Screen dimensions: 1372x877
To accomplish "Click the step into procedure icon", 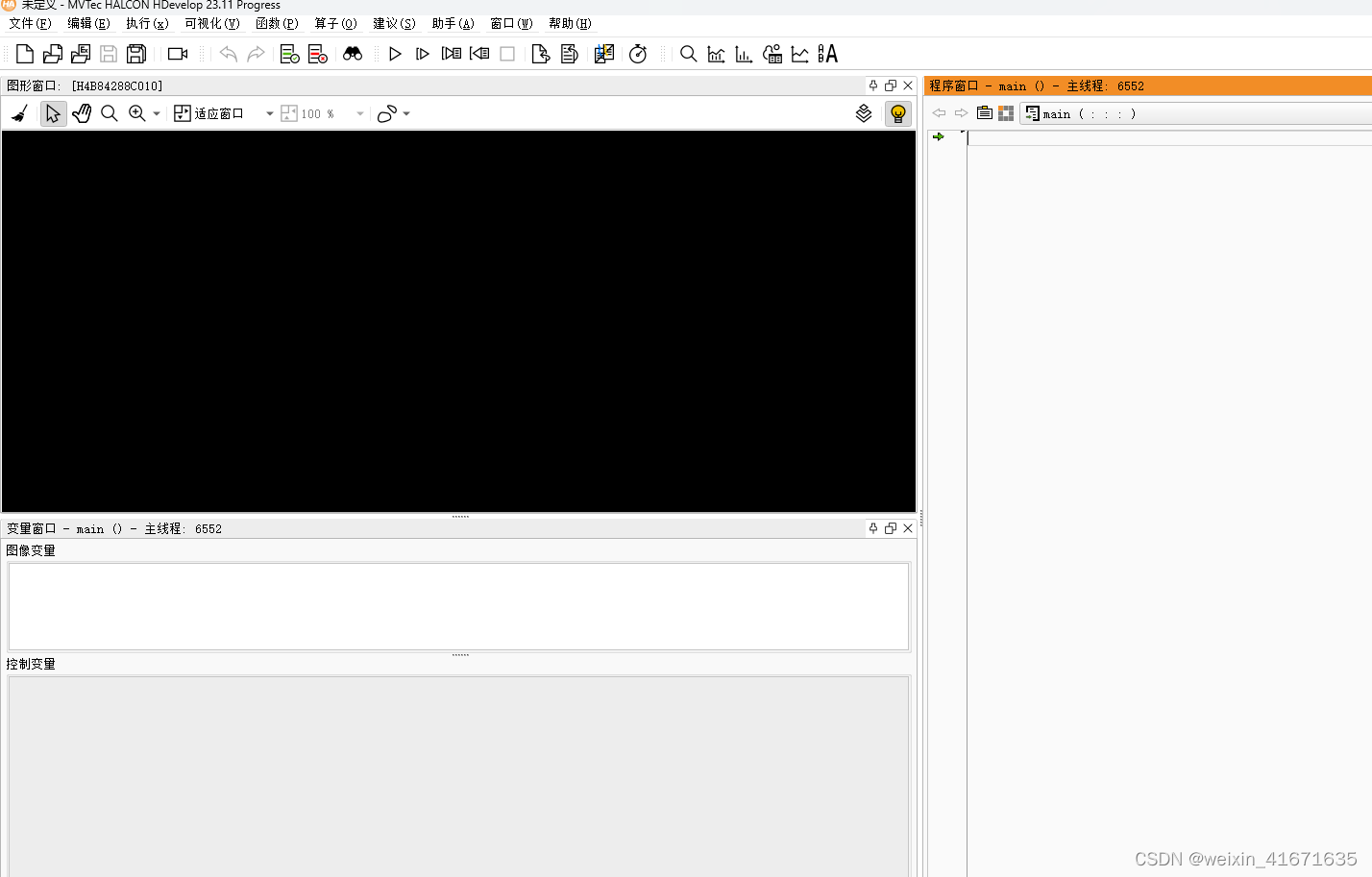I will click(541, 54).
